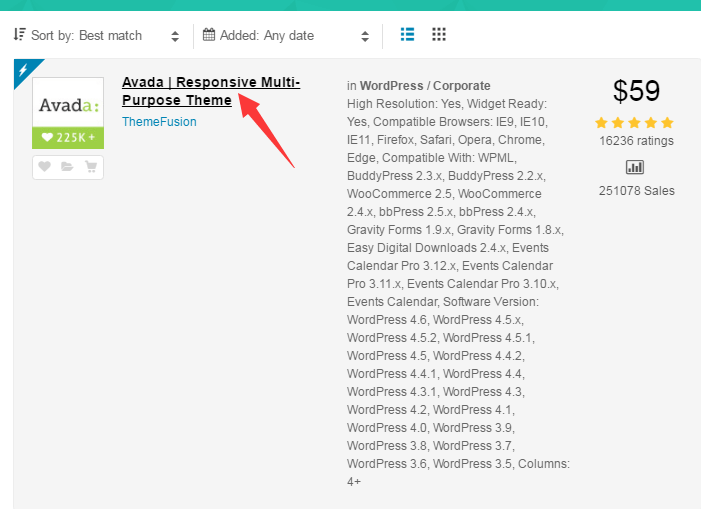Open Avada Responsive Multi-Purpose Theme title link
Viewport: 701px width, 509px height.
pyautogui.click(x=211, y=91)
